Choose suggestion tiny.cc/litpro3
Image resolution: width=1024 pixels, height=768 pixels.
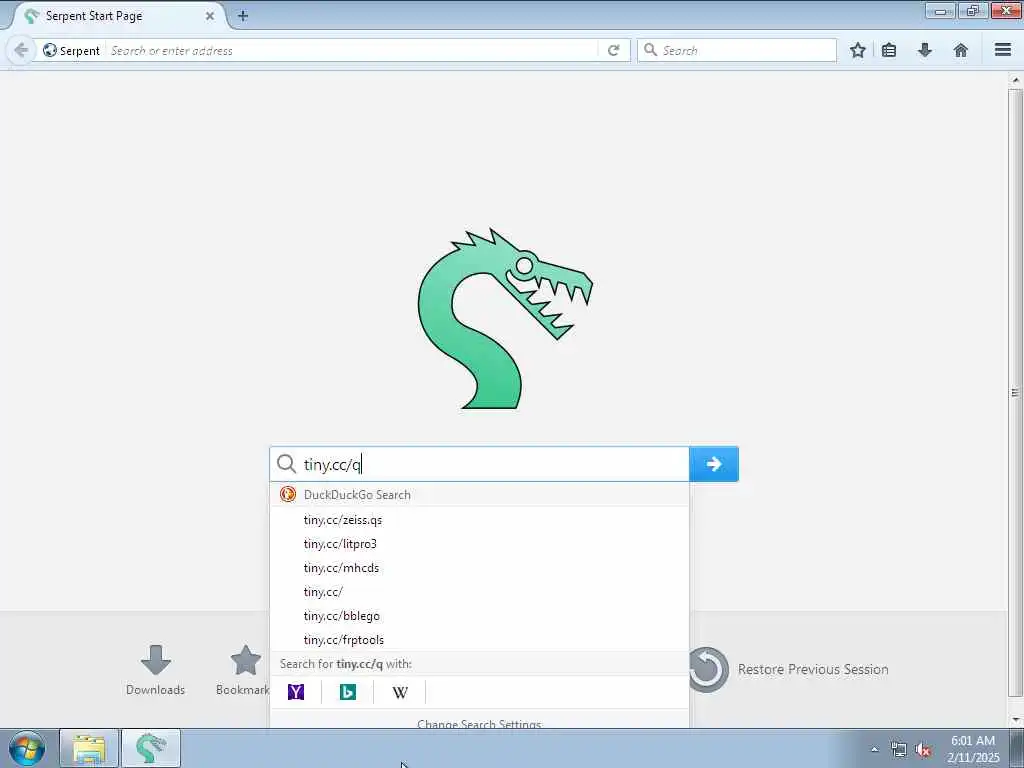click(x=479, y=544)
